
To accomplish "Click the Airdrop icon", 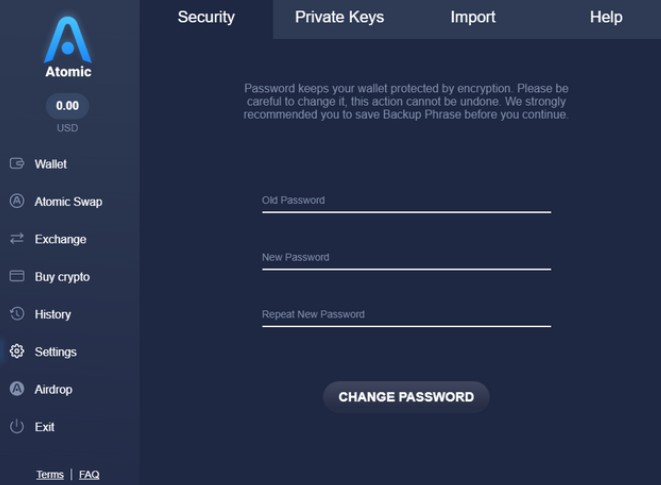I will tap(16, 389).
